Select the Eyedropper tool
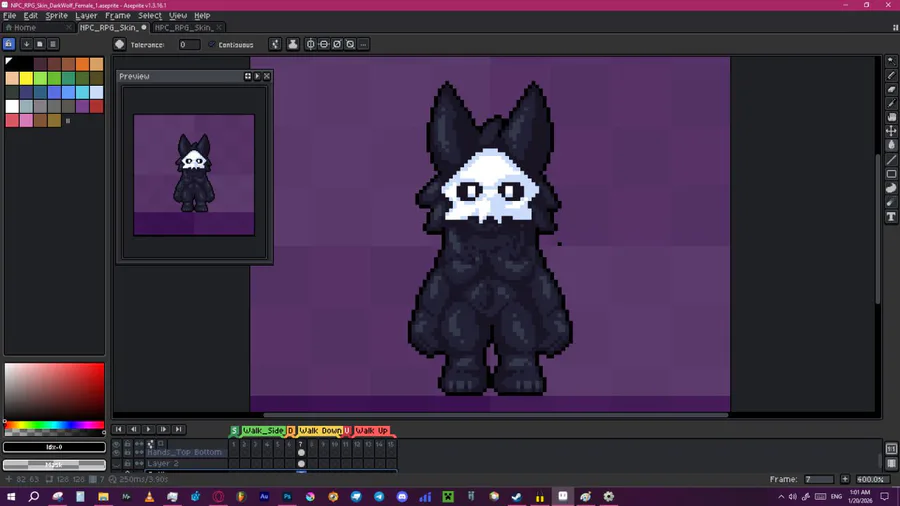Image resolution: width=900 pixels, height=506 pixels. [891, 103]
